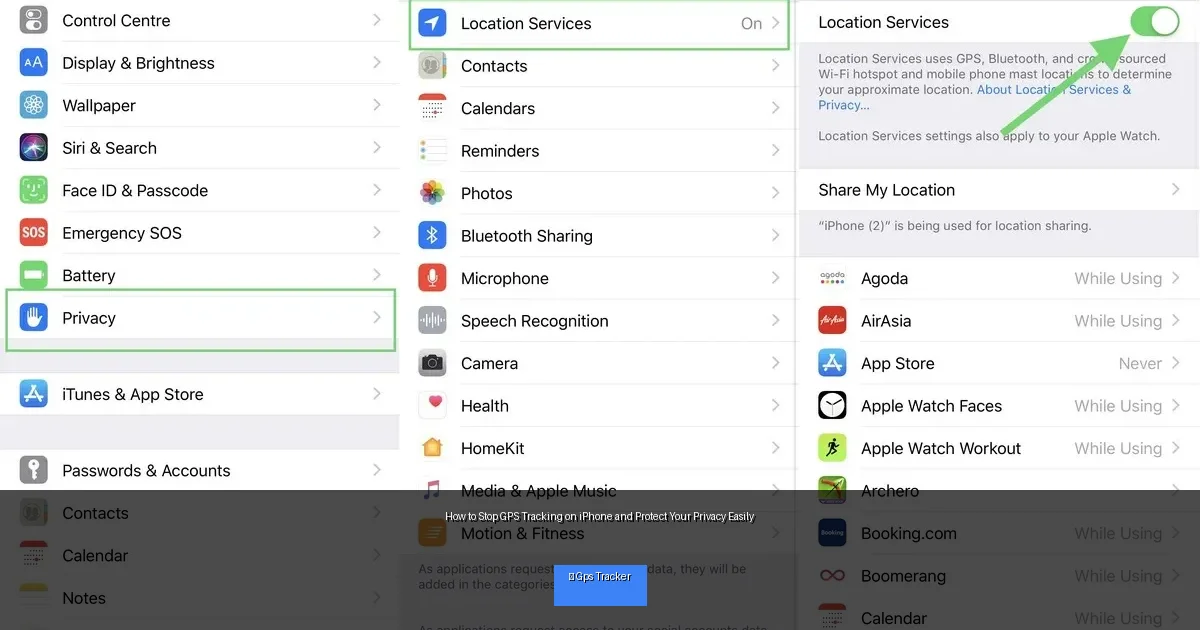The height and width of the screenshot is (630, 1200).
Task: Tap the Calendars label
Action: tap(498, 108)
